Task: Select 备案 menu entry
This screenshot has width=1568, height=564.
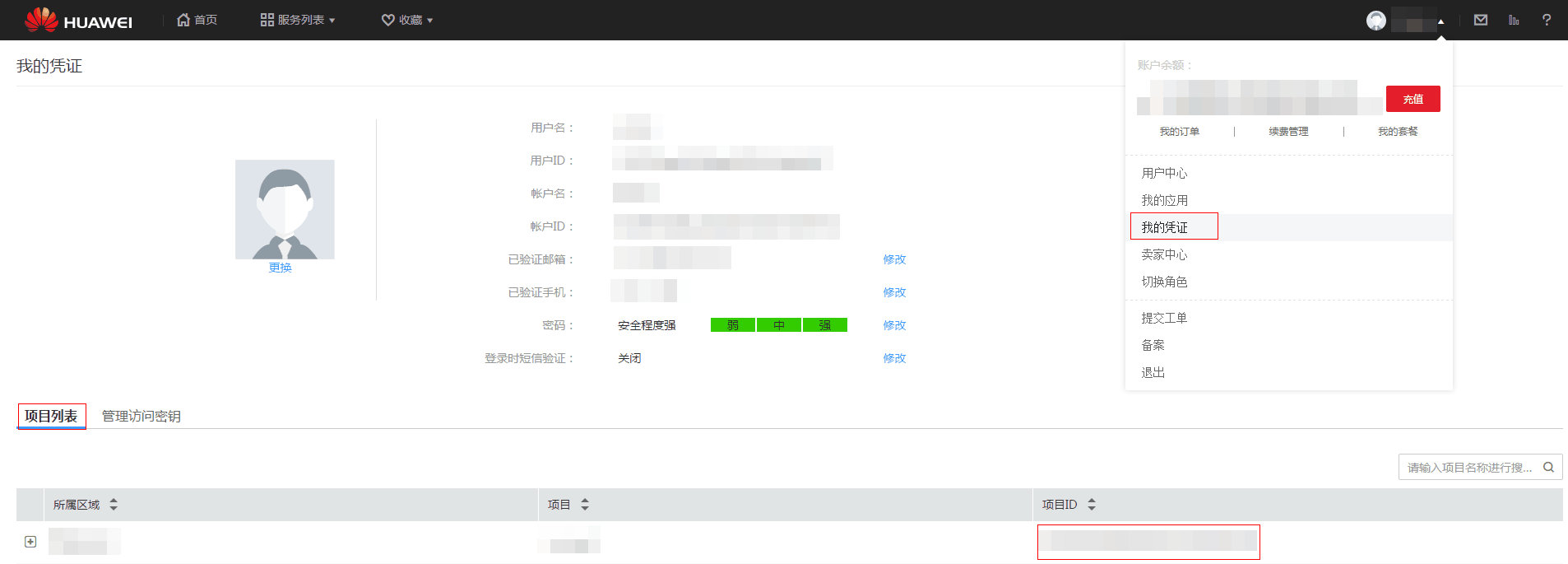Action: pos(1153,345)
